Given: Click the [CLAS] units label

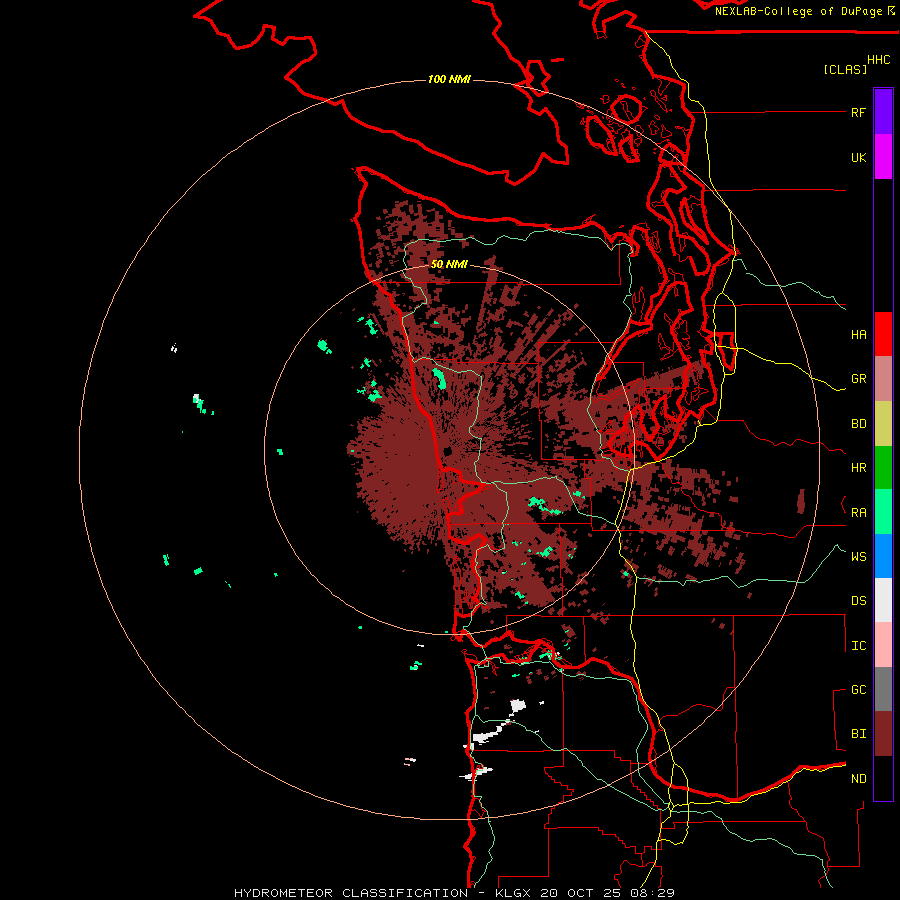Looking at the screenshot, I should pyautogui.click(x=845, y=70).
